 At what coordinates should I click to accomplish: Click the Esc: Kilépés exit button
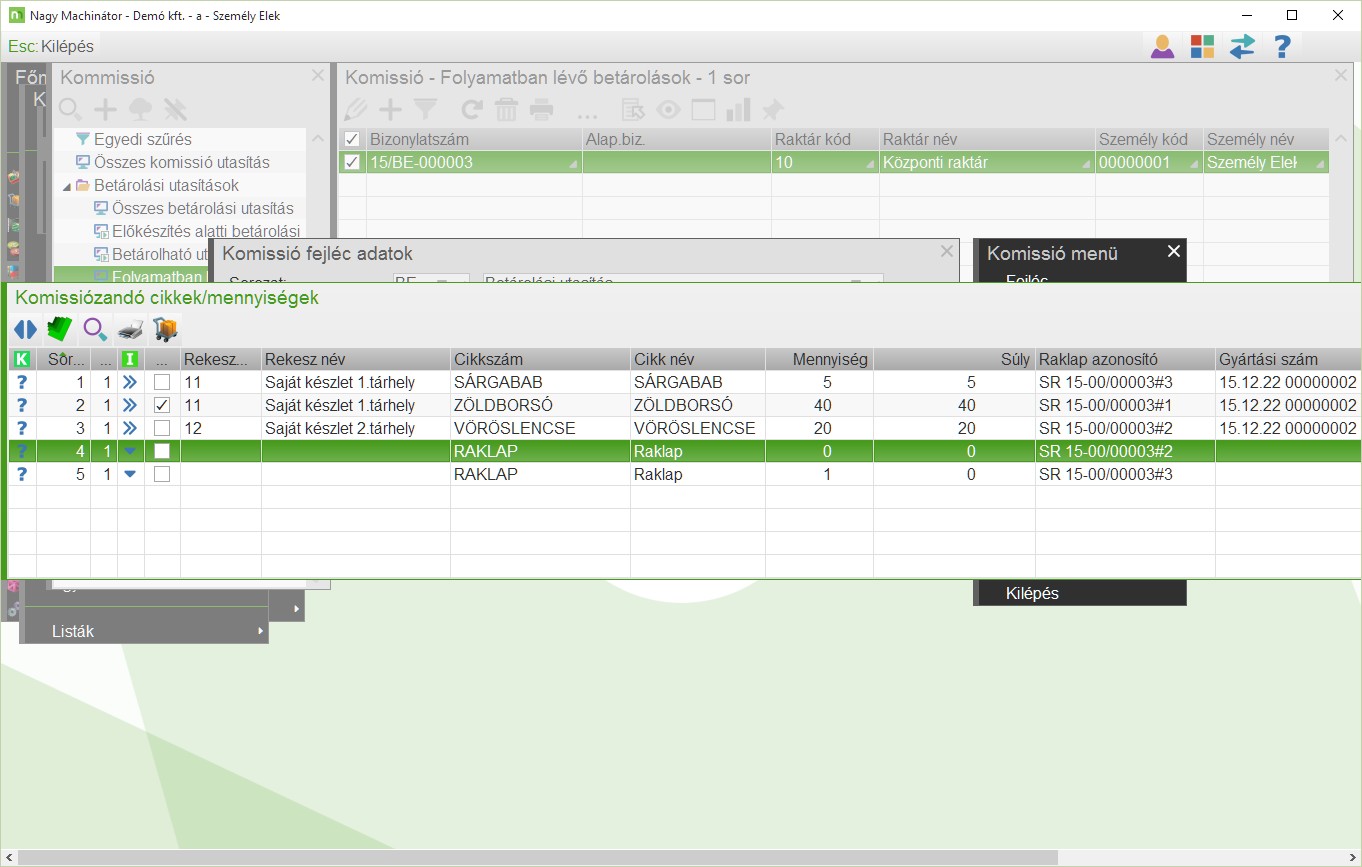51,46
